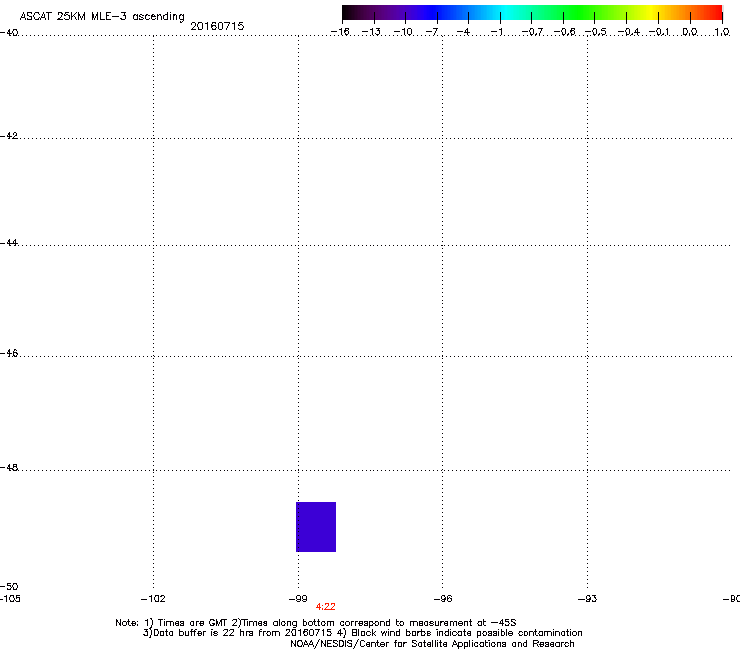
Task: Click the -105 longitude axis label
Action: [10, 599]
